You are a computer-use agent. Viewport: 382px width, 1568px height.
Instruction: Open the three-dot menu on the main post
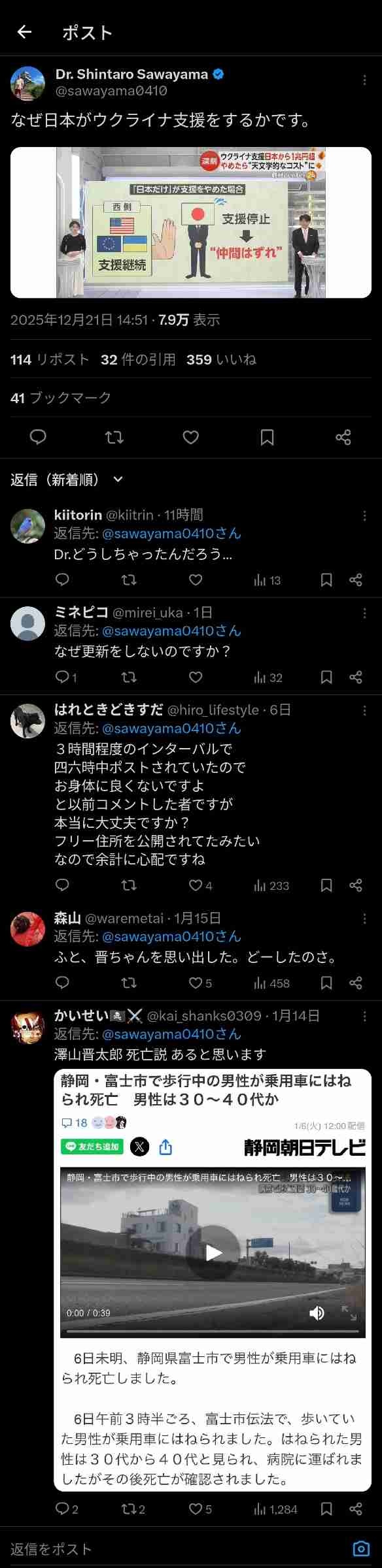click(x=364, y=80)
